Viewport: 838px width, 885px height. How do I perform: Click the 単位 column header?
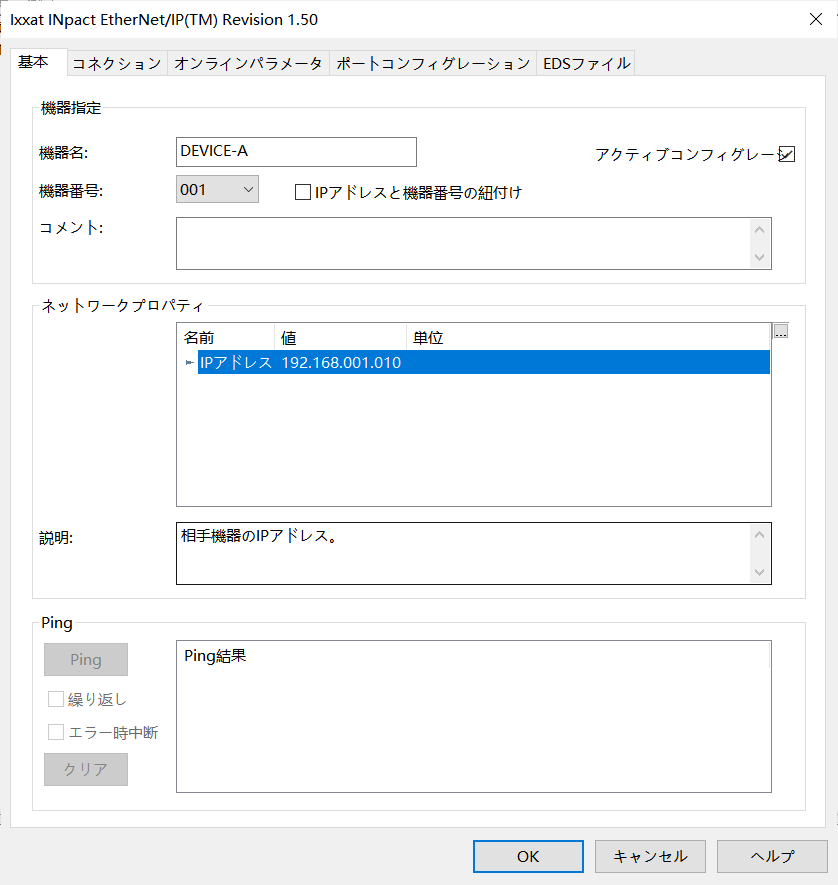point(588,338)
